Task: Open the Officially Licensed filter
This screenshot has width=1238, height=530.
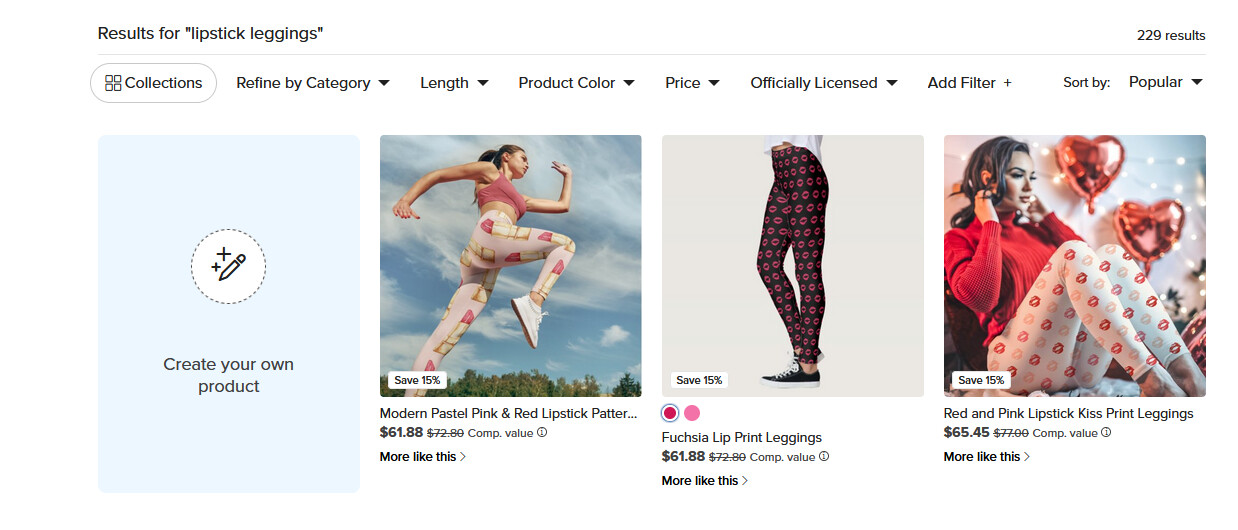Action: click(824, 83)
